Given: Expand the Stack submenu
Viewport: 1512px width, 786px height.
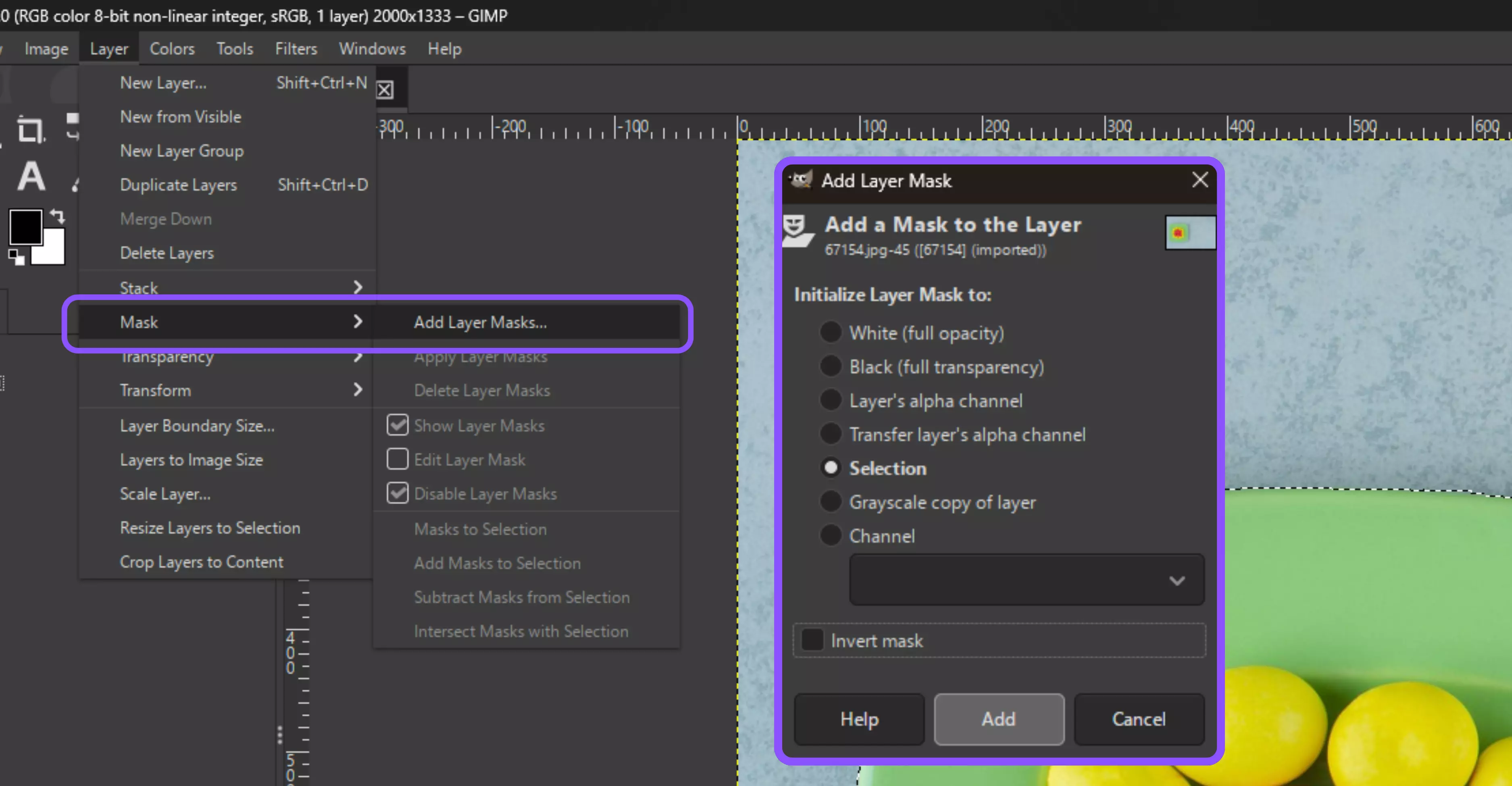Looking at the screenshot, I should [x=140, y=287].
